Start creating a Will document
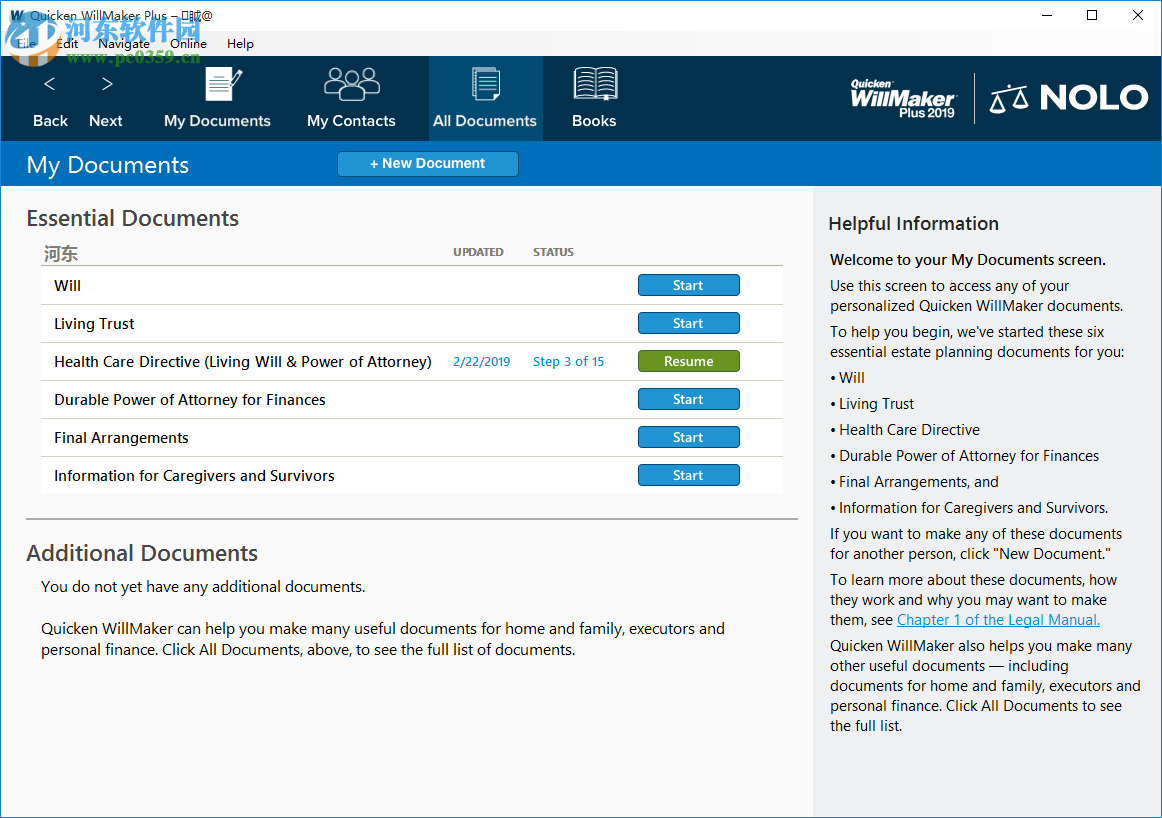The height and width of the screenshot is (818, 1162). [688, 285]
